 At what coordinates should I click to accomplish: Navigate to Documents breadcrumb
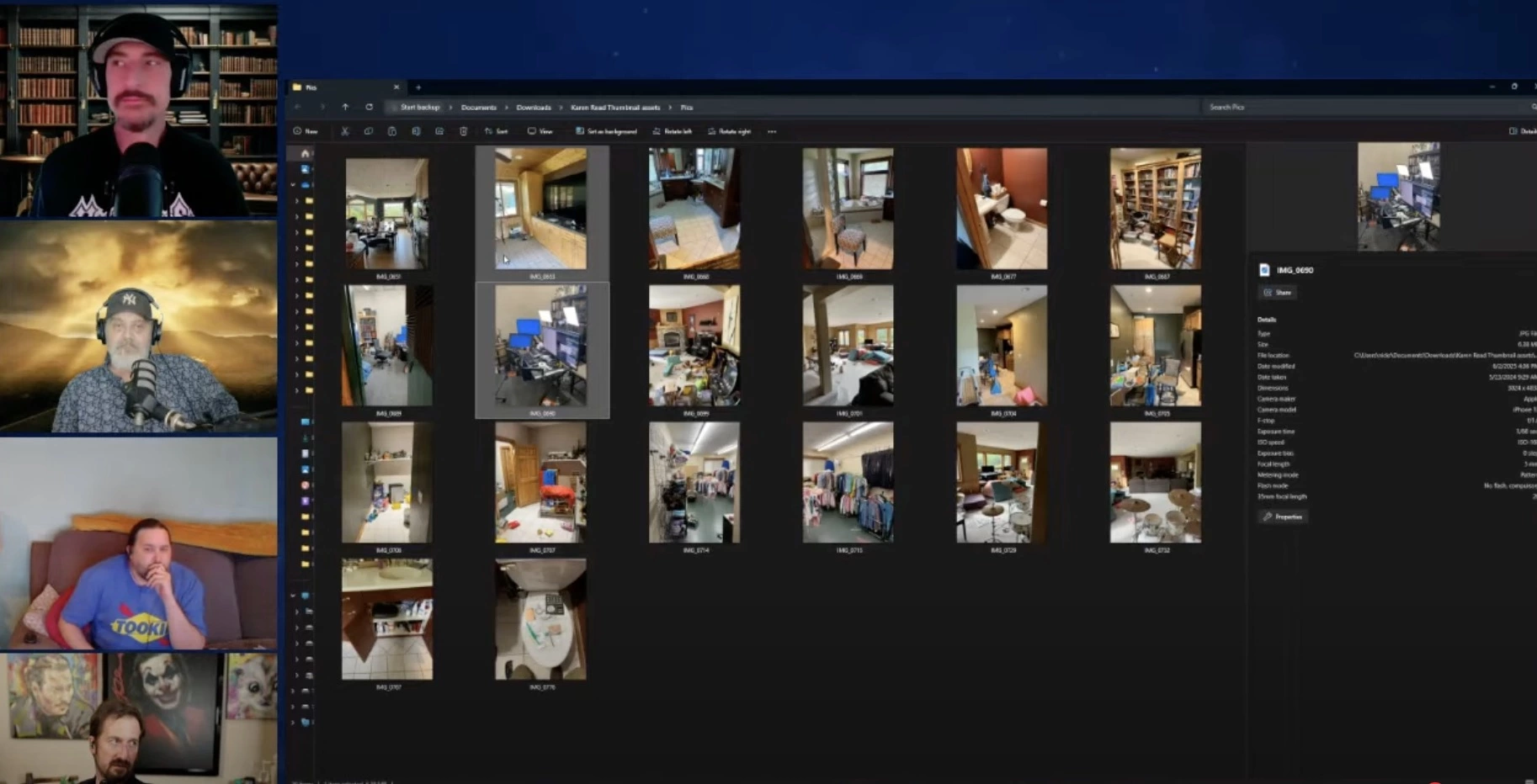(479, 107)
